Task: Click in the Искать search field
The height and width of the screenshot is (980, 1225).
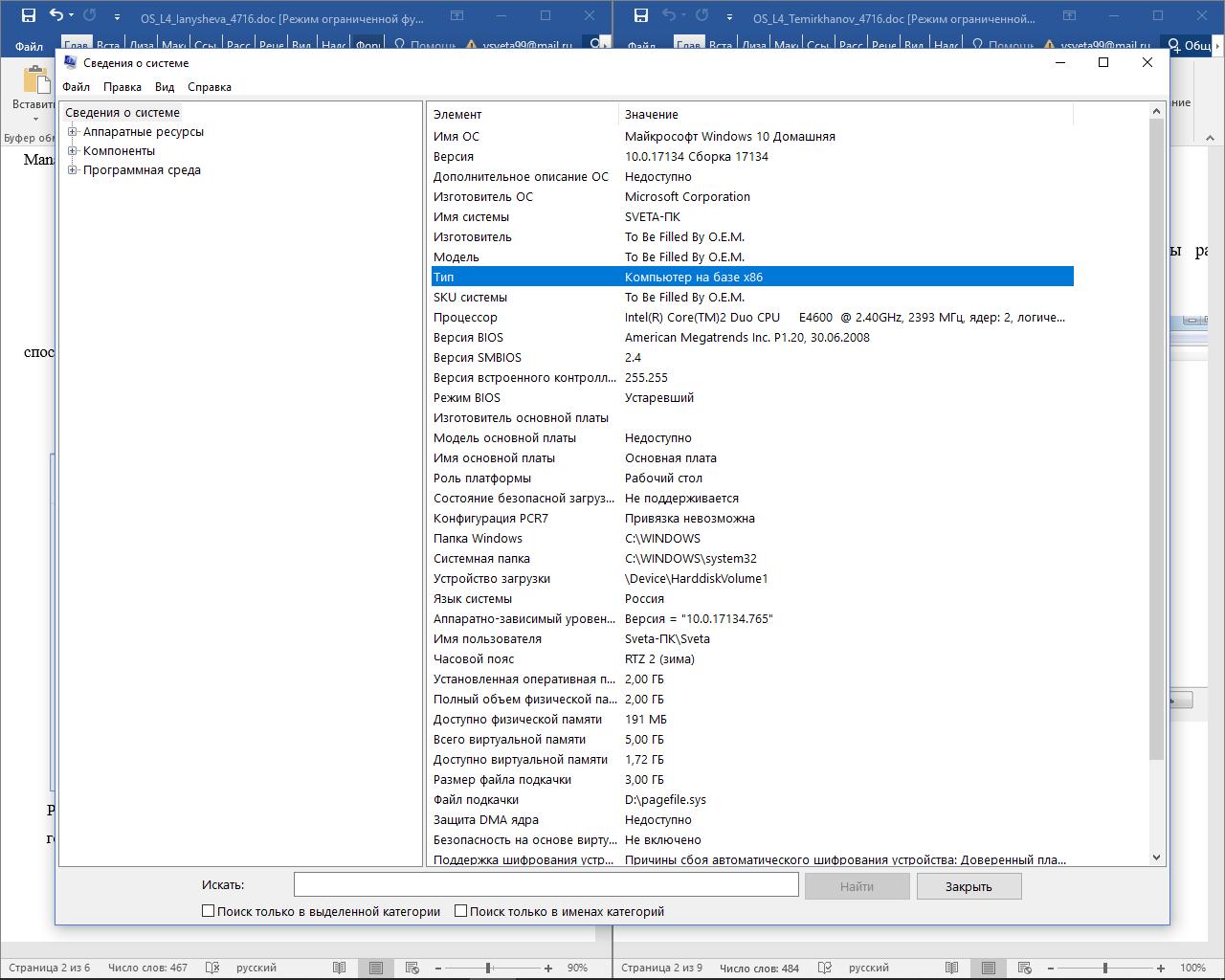Action: click(x=546, y=885)
